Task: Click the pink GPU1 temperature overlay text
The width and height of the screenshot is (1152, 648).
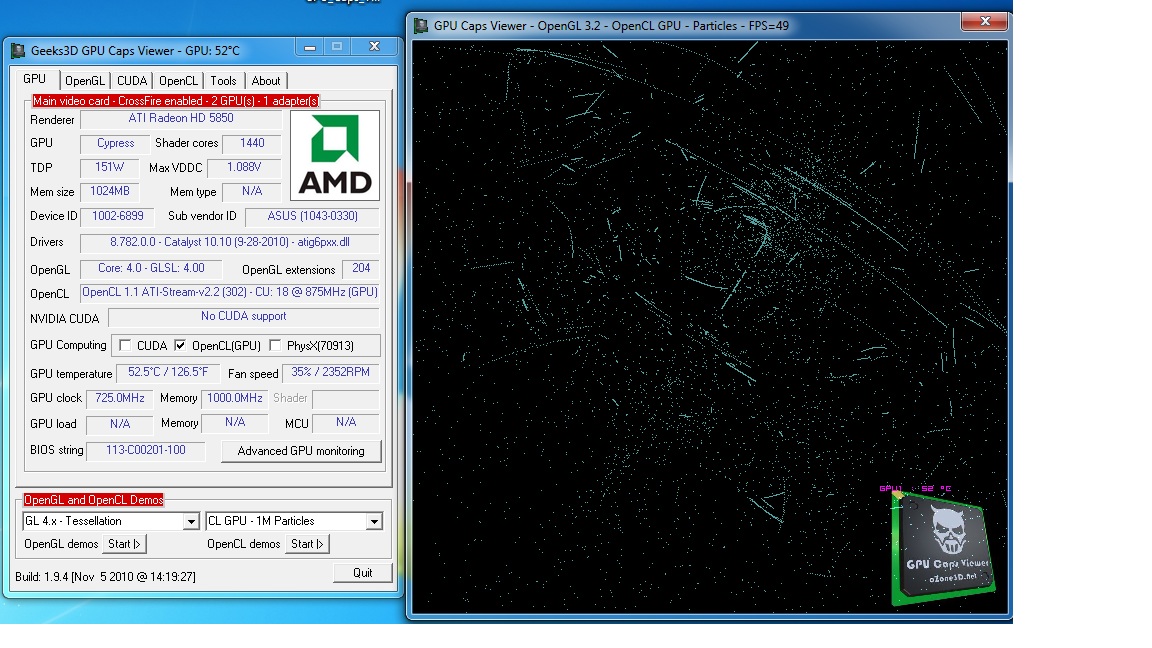Action: coord(915,488)
